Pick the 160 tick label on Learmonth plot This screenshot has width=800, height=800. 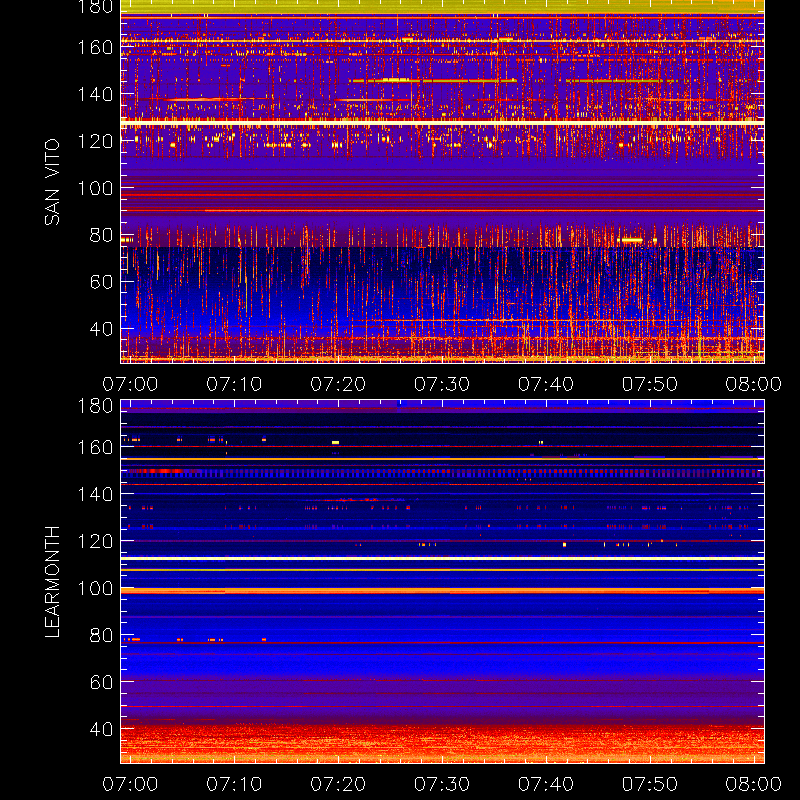pos(95,447)
